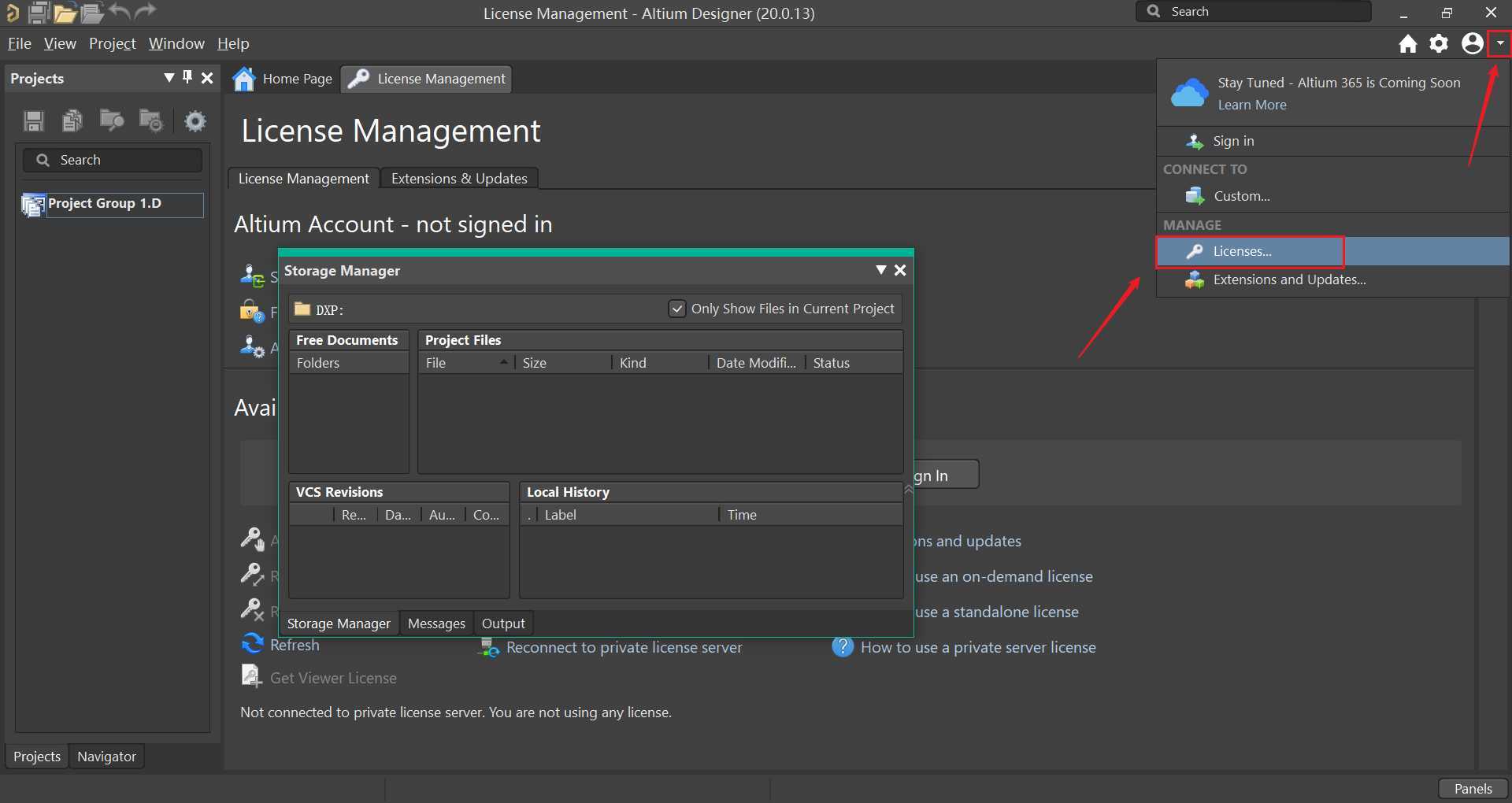Click the Altium 365 cloud icon
This screenshot has width=1512, height=803.
(x=1188, y=93)
